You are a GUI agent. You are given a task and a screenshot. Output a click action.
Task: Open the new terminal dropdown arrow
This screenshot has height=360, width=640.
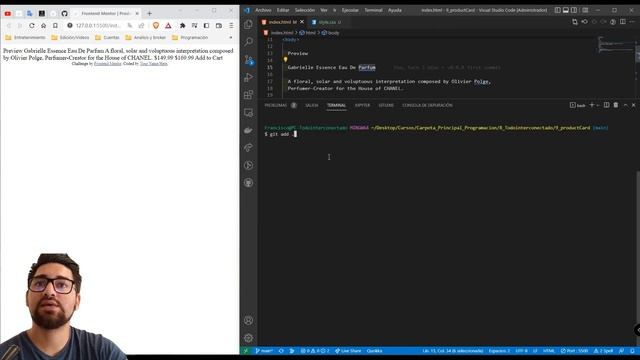[x=598, y=105]
